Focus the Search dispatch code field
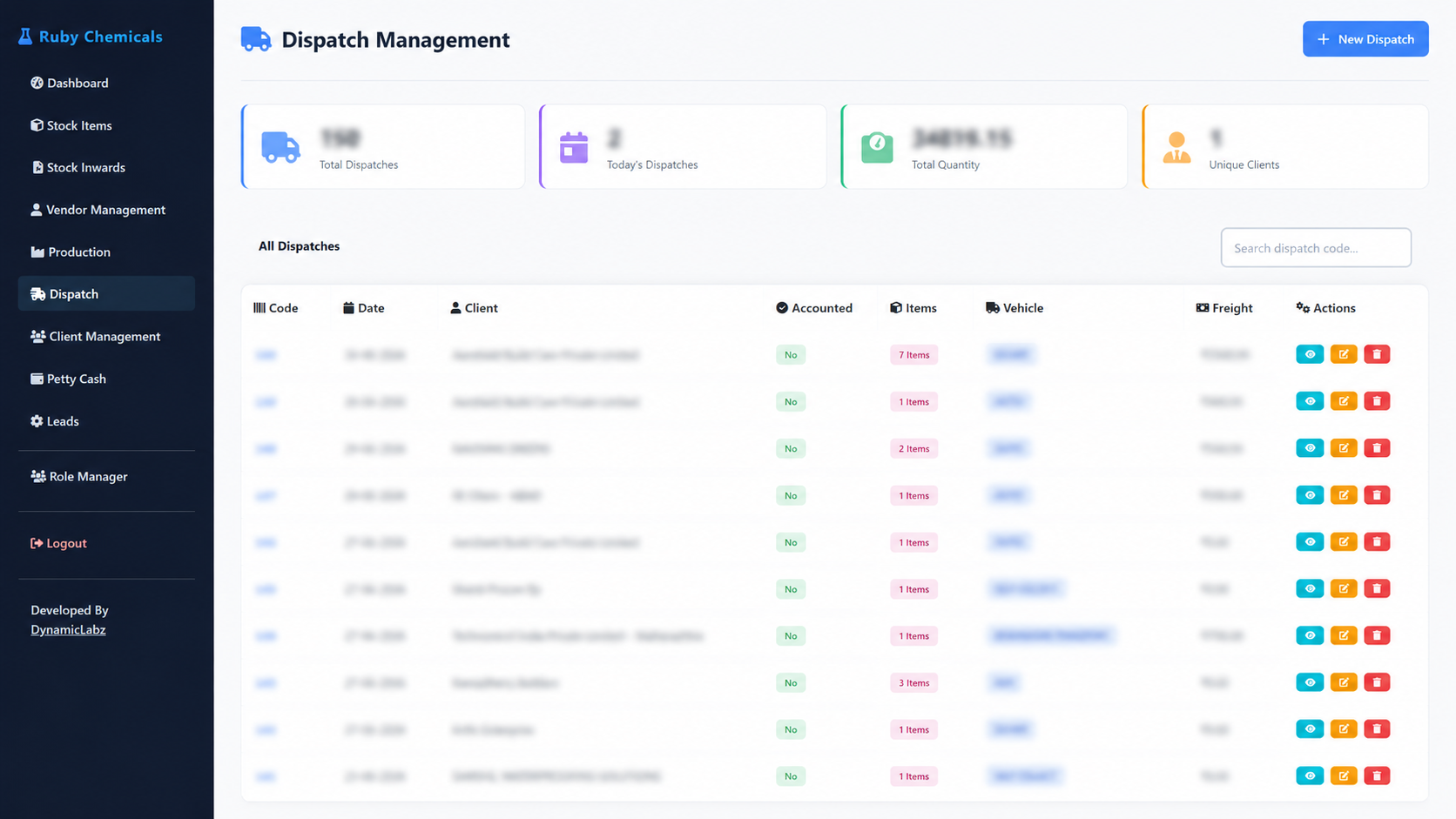The width and height of the screenshot is (1456, 819). click(1316, 248)
